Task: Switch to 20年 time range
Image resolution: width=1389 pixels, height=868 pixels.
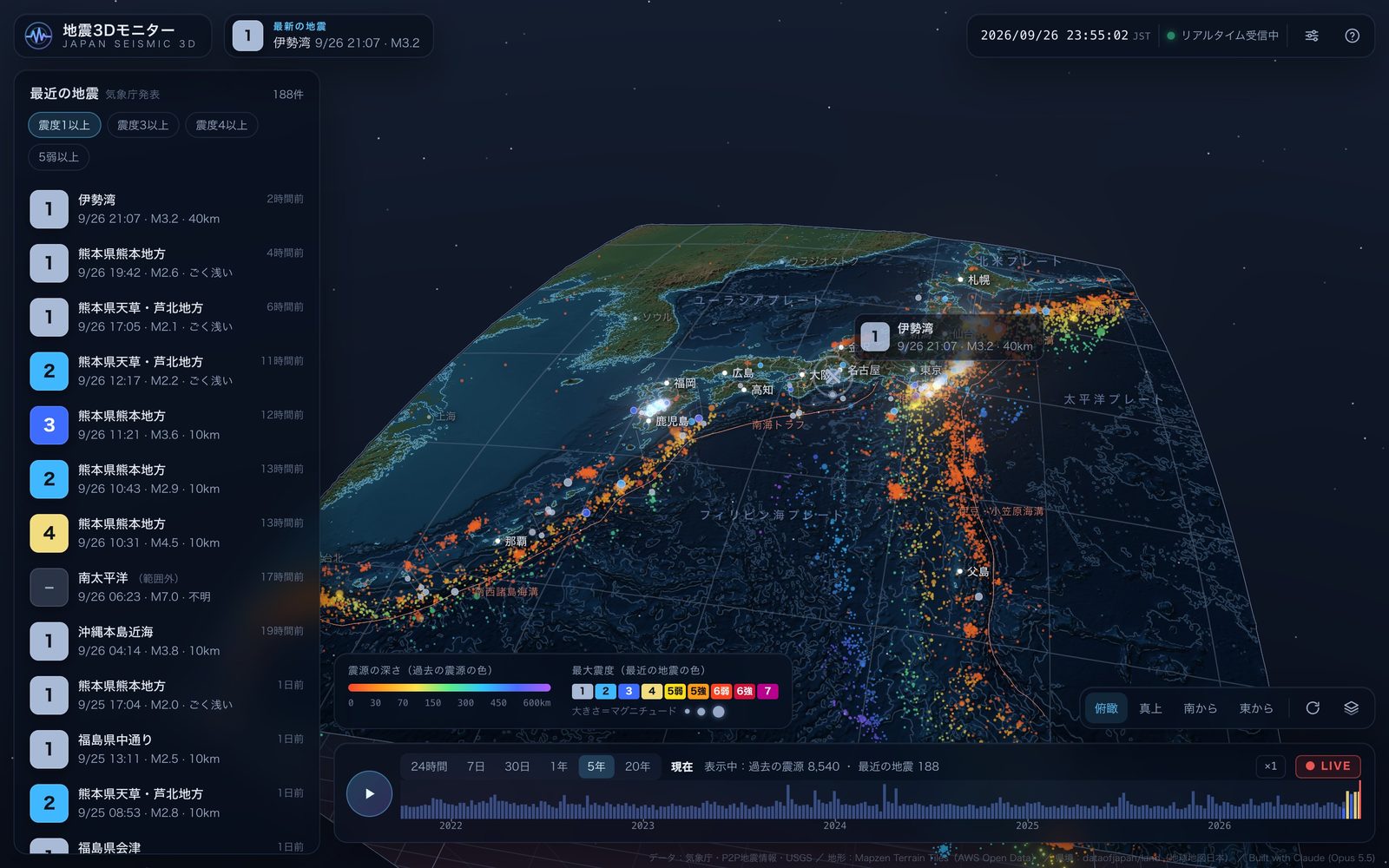Action: click(x=637, y=766)
